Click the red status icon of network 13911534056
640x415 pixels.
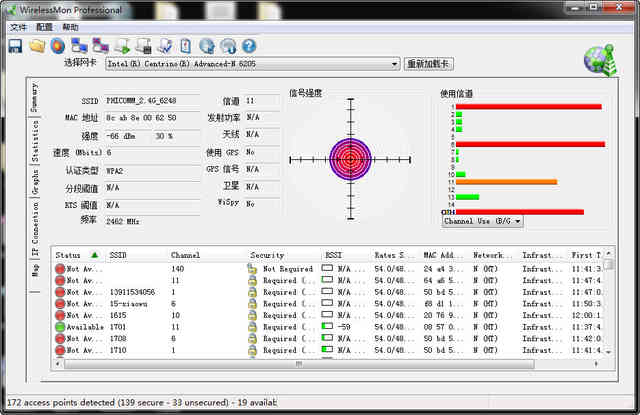click(60, 292)
